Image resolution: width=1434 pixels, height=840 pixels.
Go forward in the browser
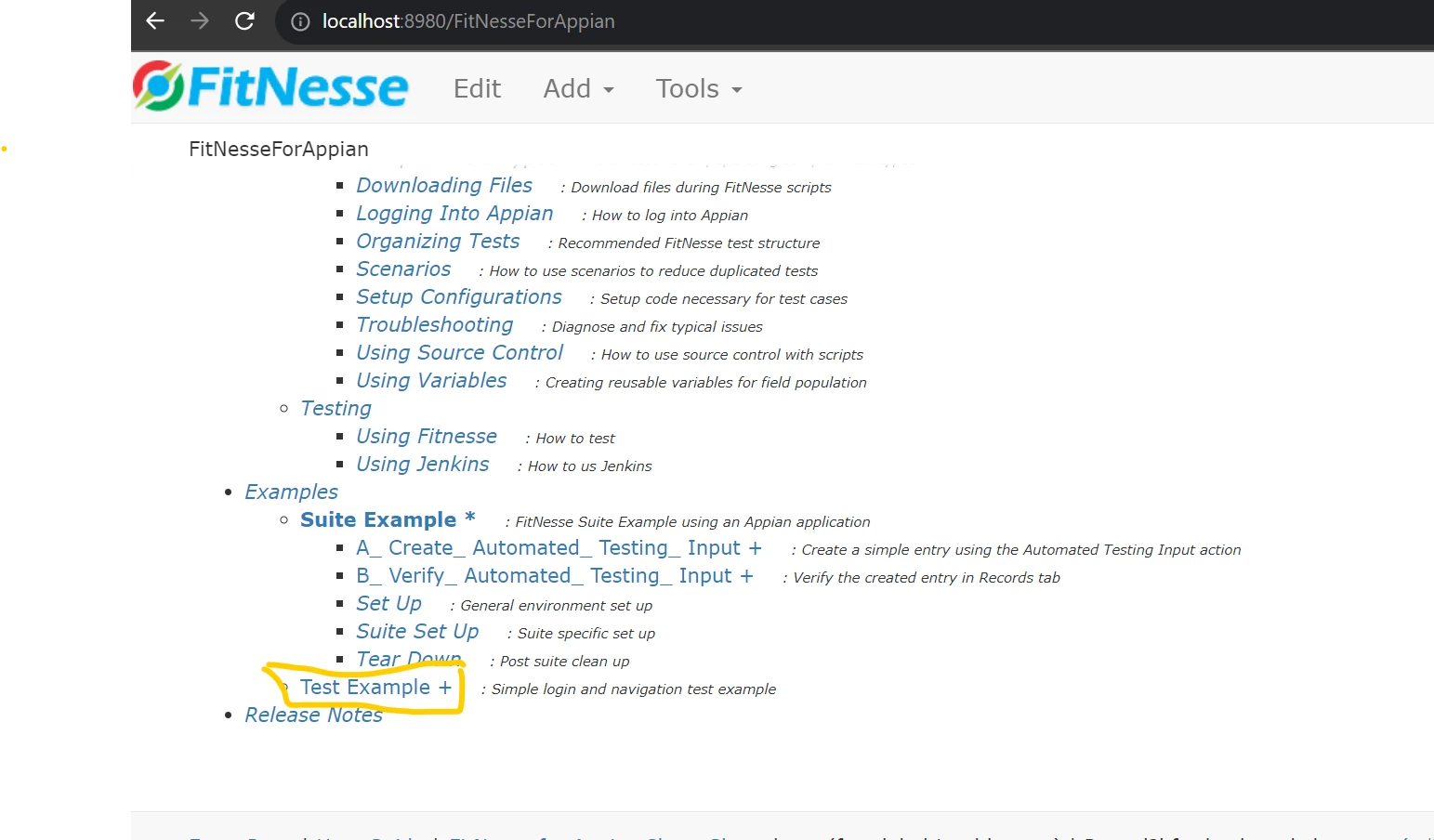click(200, 20)
